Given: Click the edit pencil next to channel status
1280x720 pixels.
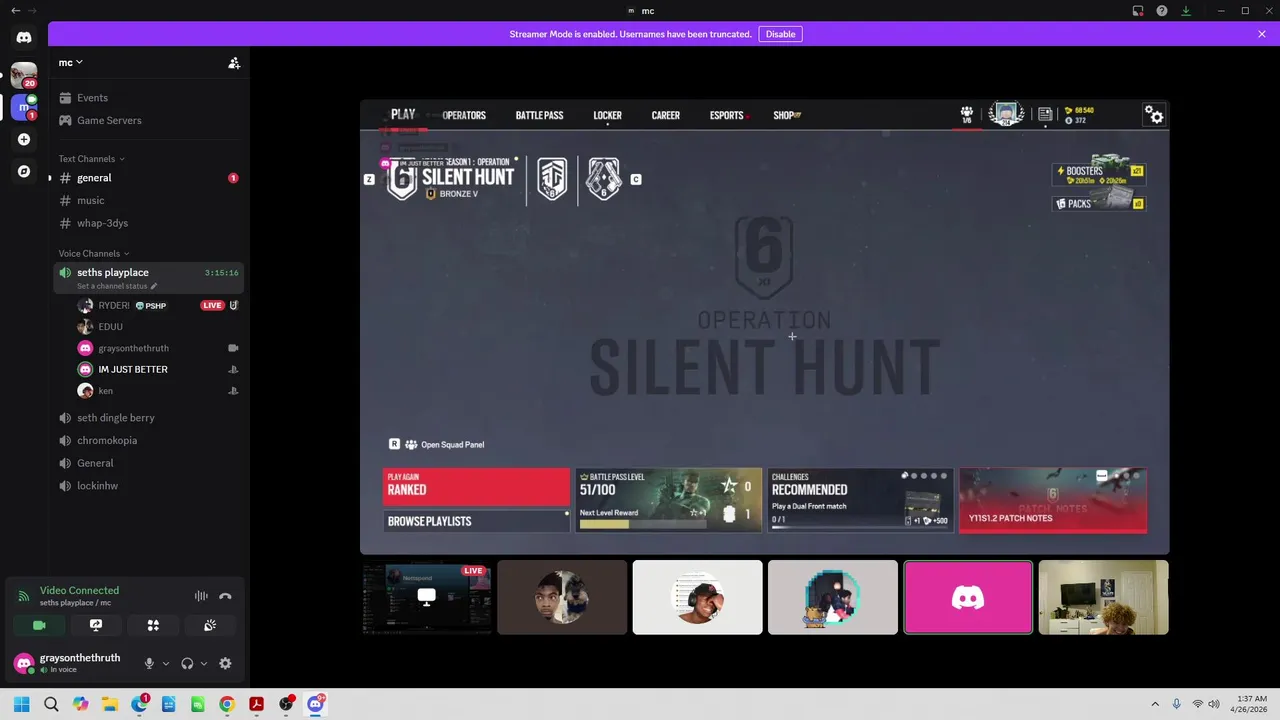Looking at the screenshot, I should pyautogui.click(x=154, y=286).
